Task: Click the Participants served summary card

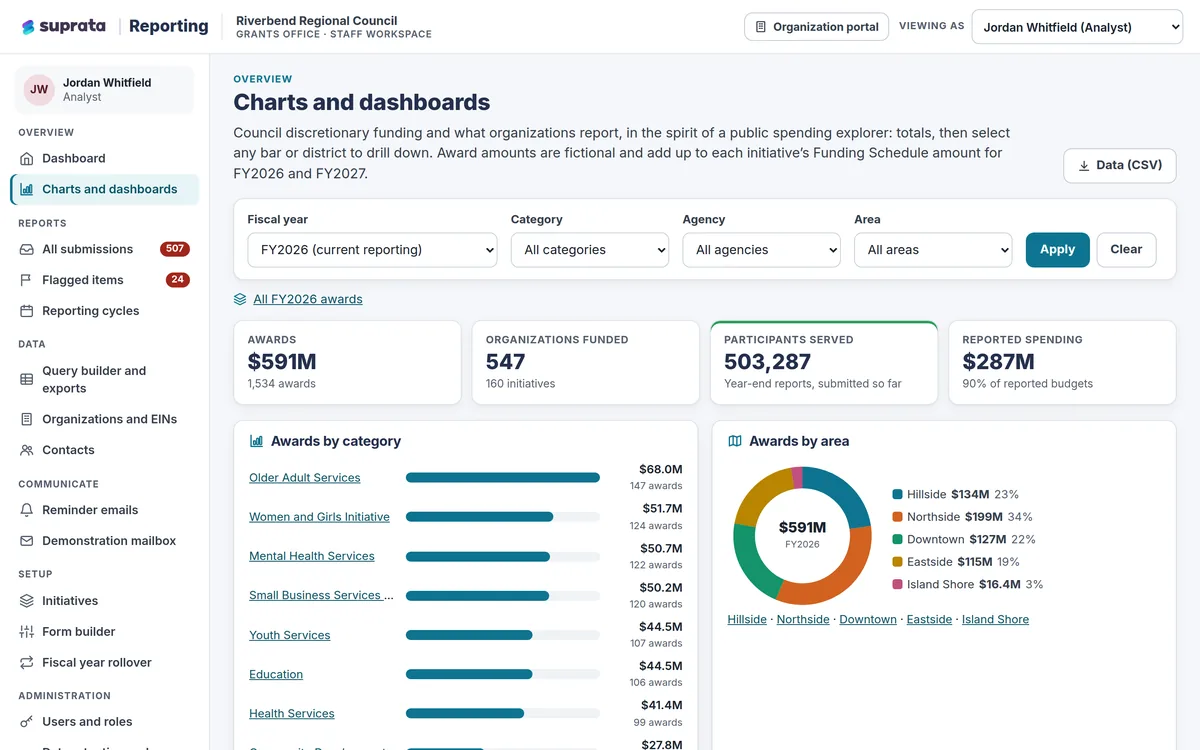Action: click(x=824, y=363)
